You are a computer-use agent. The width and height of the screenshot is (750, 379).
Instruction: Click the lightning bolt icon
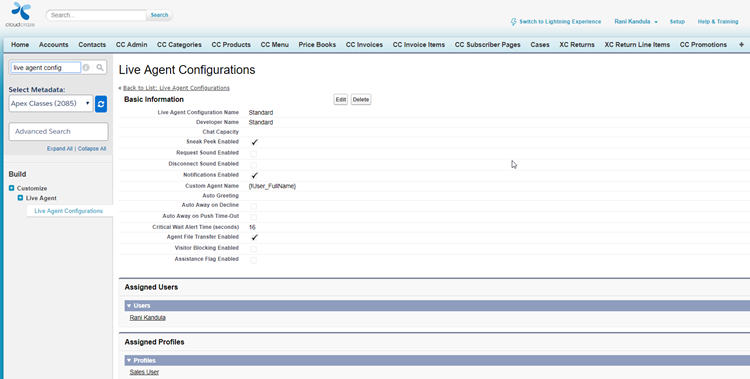pos(513,22)
